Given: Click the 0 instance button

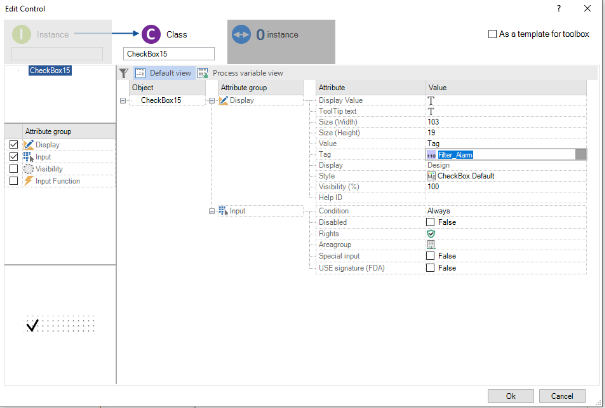Looking at the screenshot, I should coord(281,42).
